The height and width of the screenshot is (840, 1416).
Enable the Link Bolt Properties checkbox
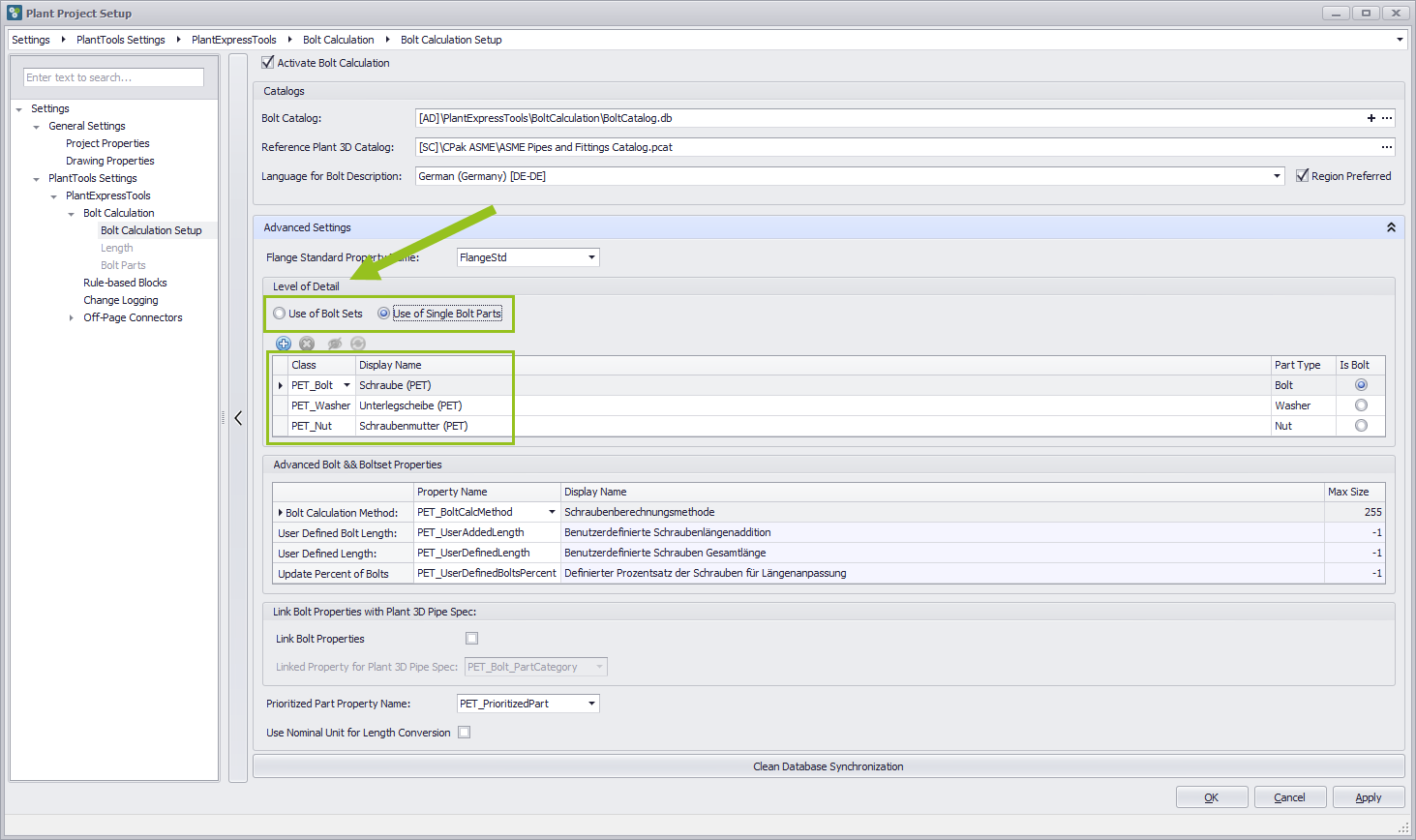tap(471, 639)
